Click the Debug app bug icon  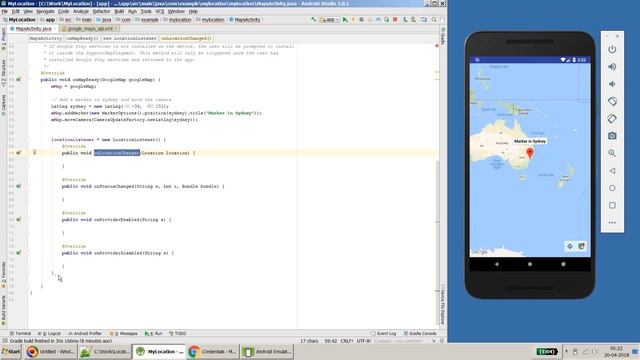pos(362,20)
